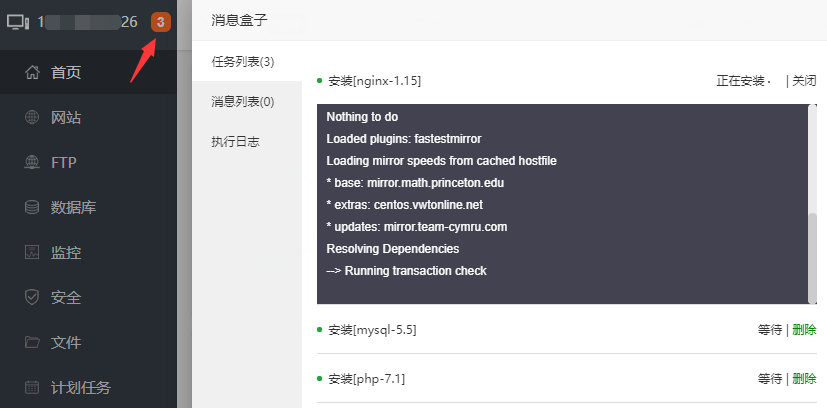Close the nginx-1.15 install log
This screenshot has height=408, width=827.
point(804,81)
